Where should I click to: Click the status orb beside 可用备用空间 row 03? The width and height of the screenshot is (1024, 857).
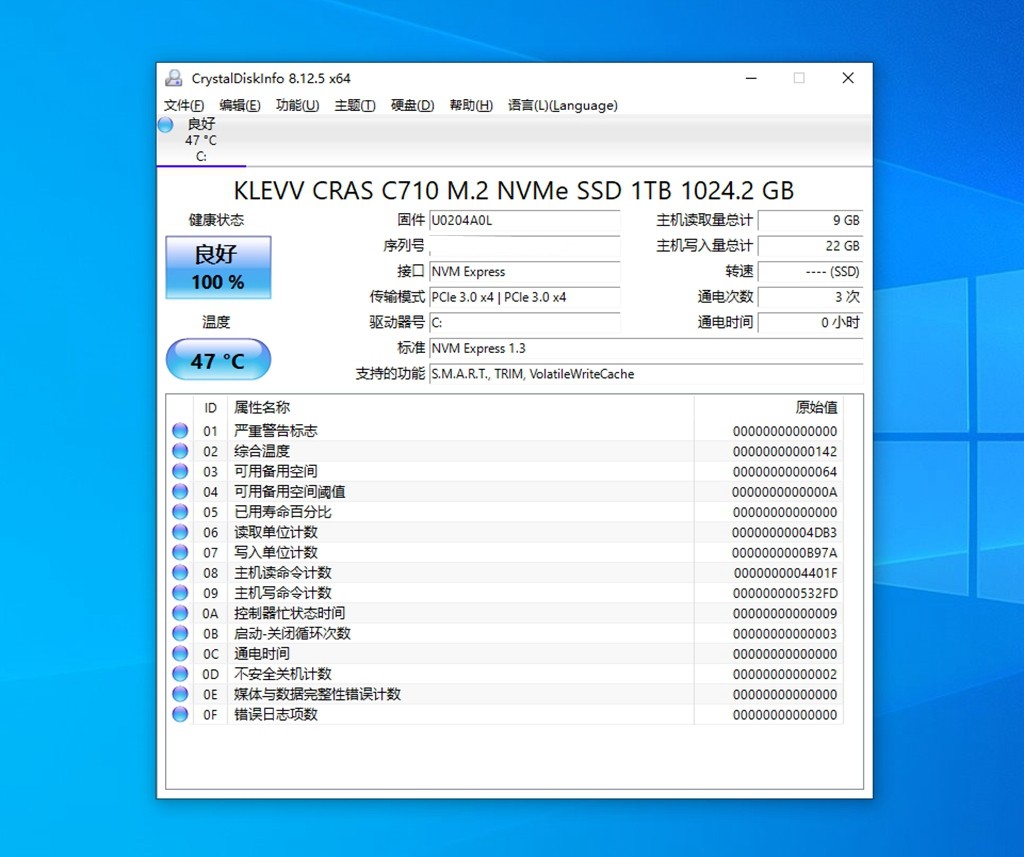180,471
